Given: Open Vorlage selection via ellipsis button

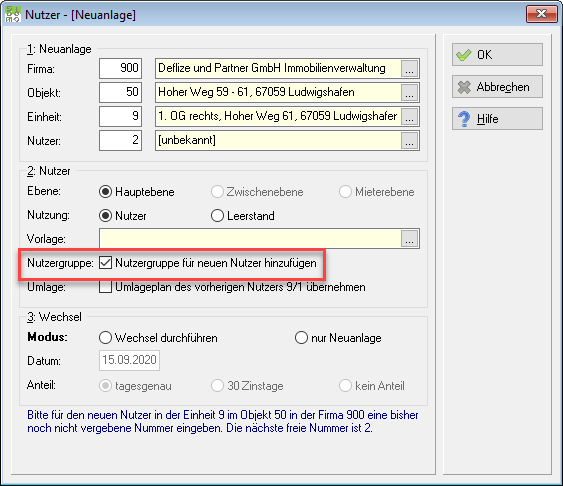Looking at the screenshot, I should tap(409, 239).
